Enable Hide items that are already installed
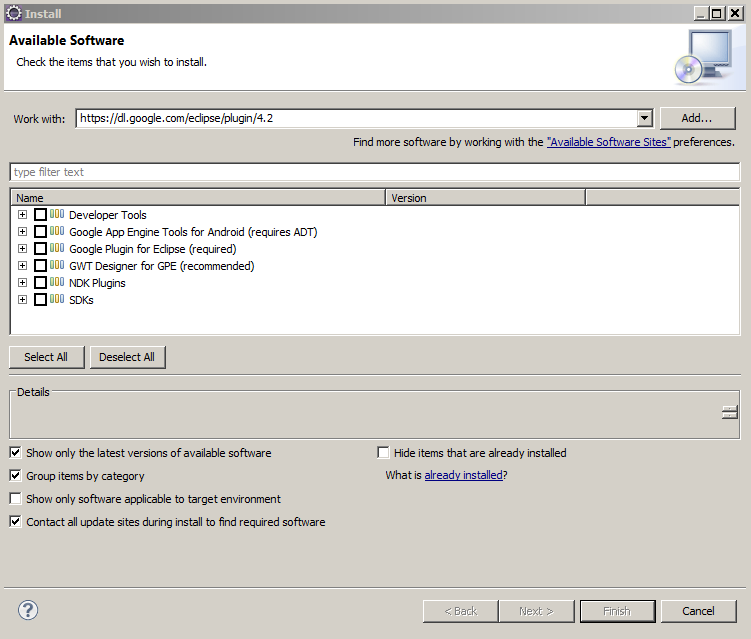This screenshot has height=639, width=751. click(x=383, y=453)
